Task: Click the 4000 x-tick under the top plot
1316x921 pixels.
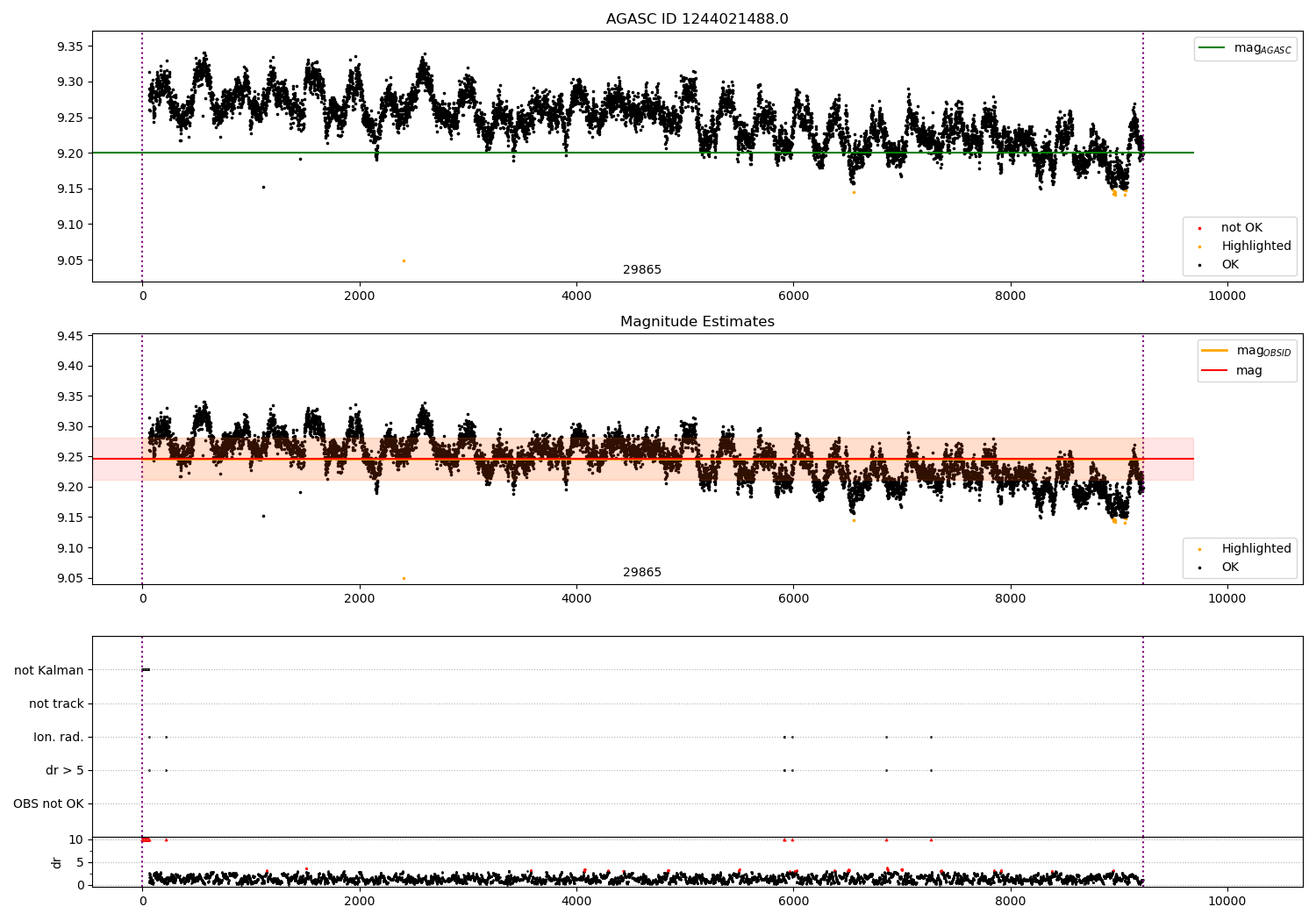Action: [x=576, y=296]
